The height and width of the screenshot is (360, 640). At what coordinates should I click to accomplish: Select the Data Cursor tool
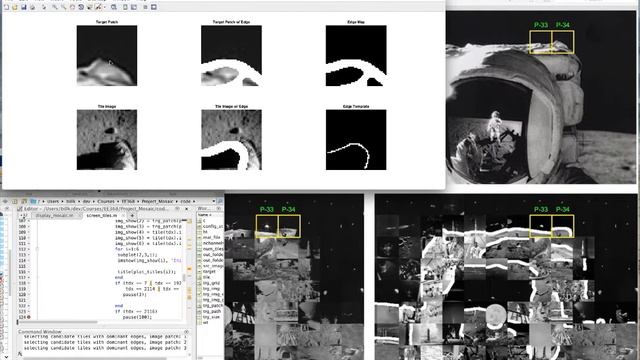(x=89, y=7)
